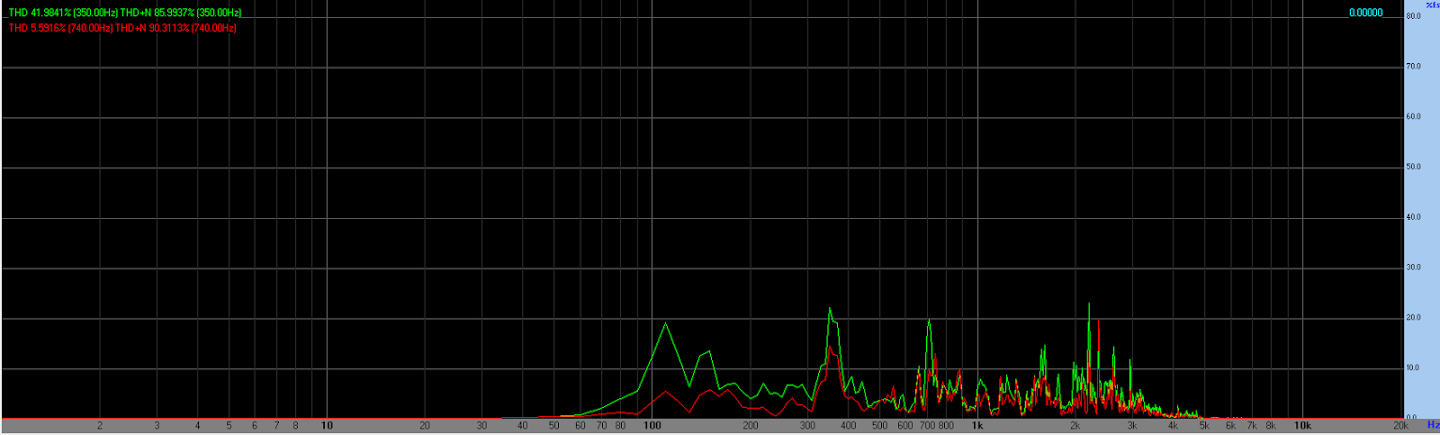The width and height of the screenshot is (1440, 435).
Task: Click the 20.0 value on amplitude scale
Action: tap(1414, 317)
